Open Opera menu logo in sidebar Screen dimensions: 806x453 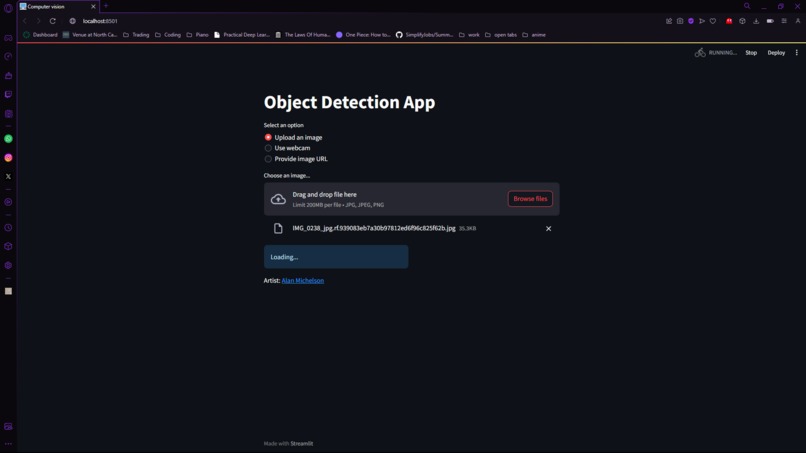pyautogui.click(x=8, y=7)
